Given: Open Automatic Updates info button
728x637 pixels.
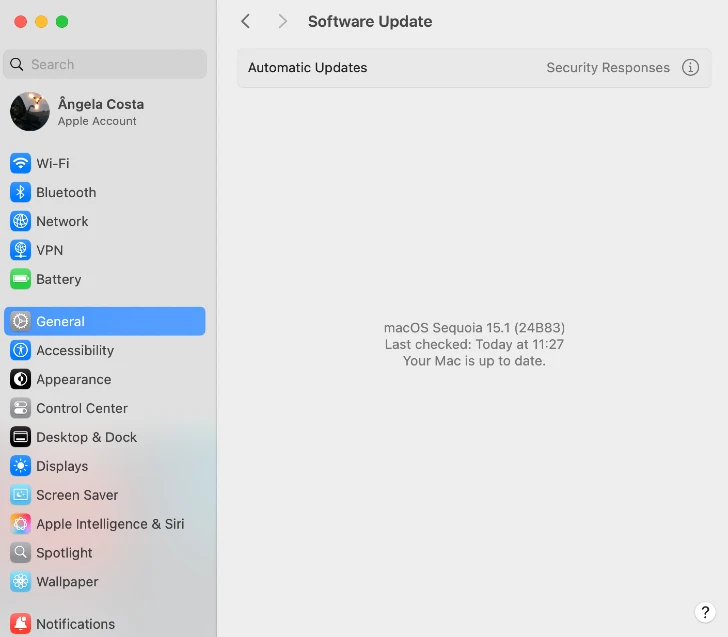Looking at the screenshot, I should click(x=690, y=67).
